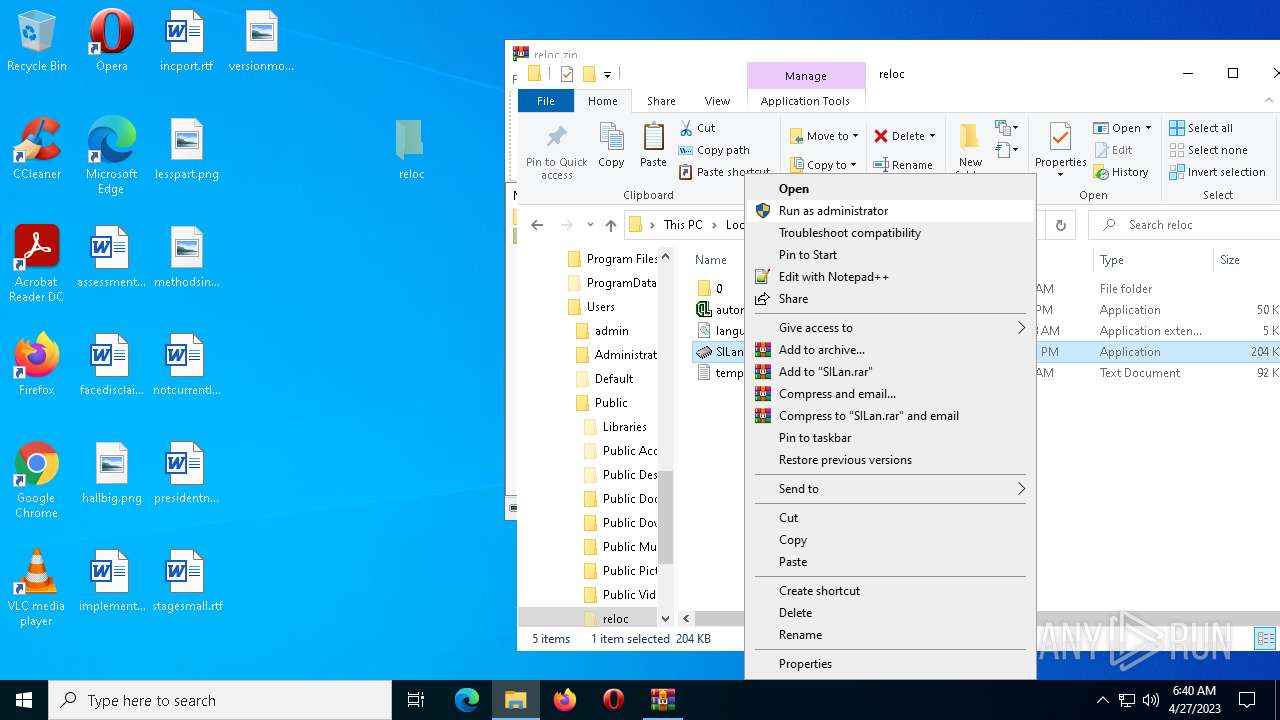Click refresh button beside address bar

tap(1061, 225)
